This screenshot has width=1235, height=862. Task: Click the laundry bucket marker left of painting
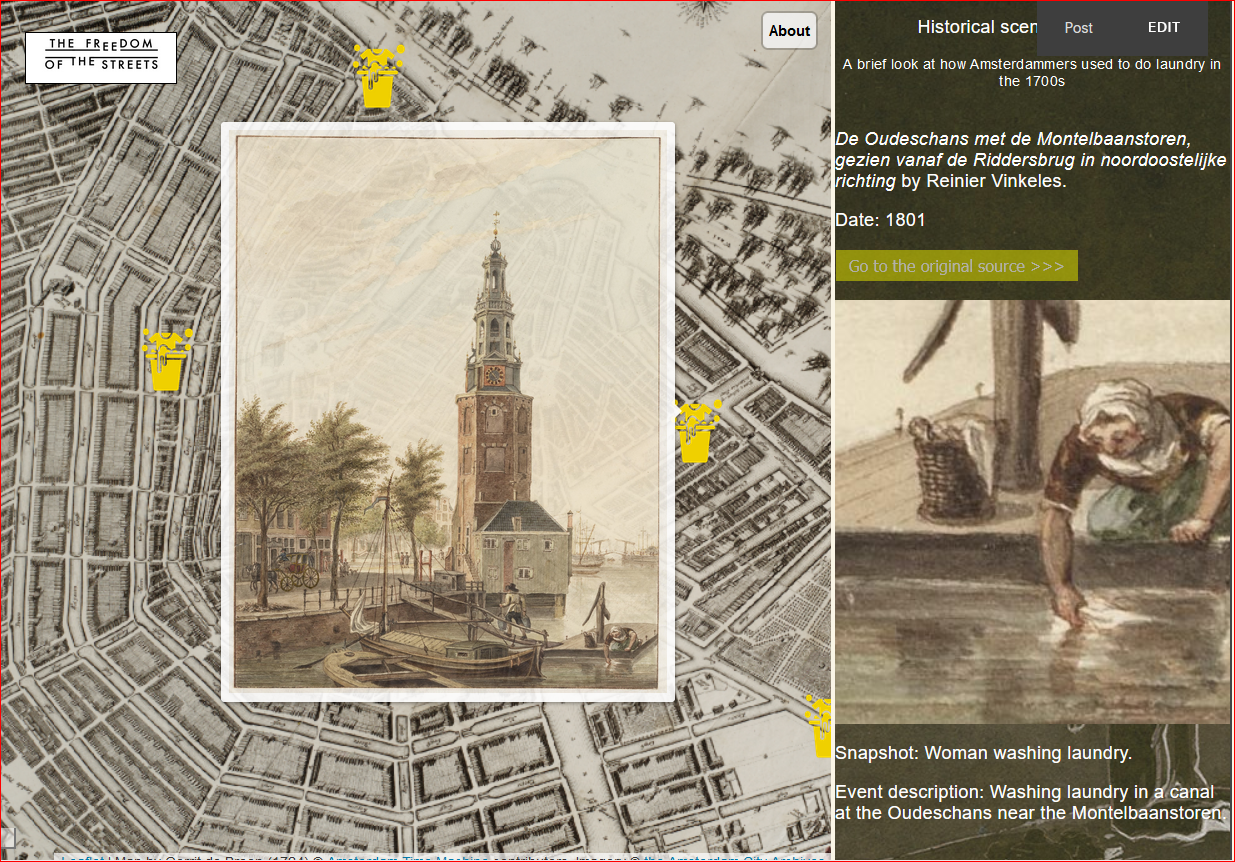(x=167, y=359)
